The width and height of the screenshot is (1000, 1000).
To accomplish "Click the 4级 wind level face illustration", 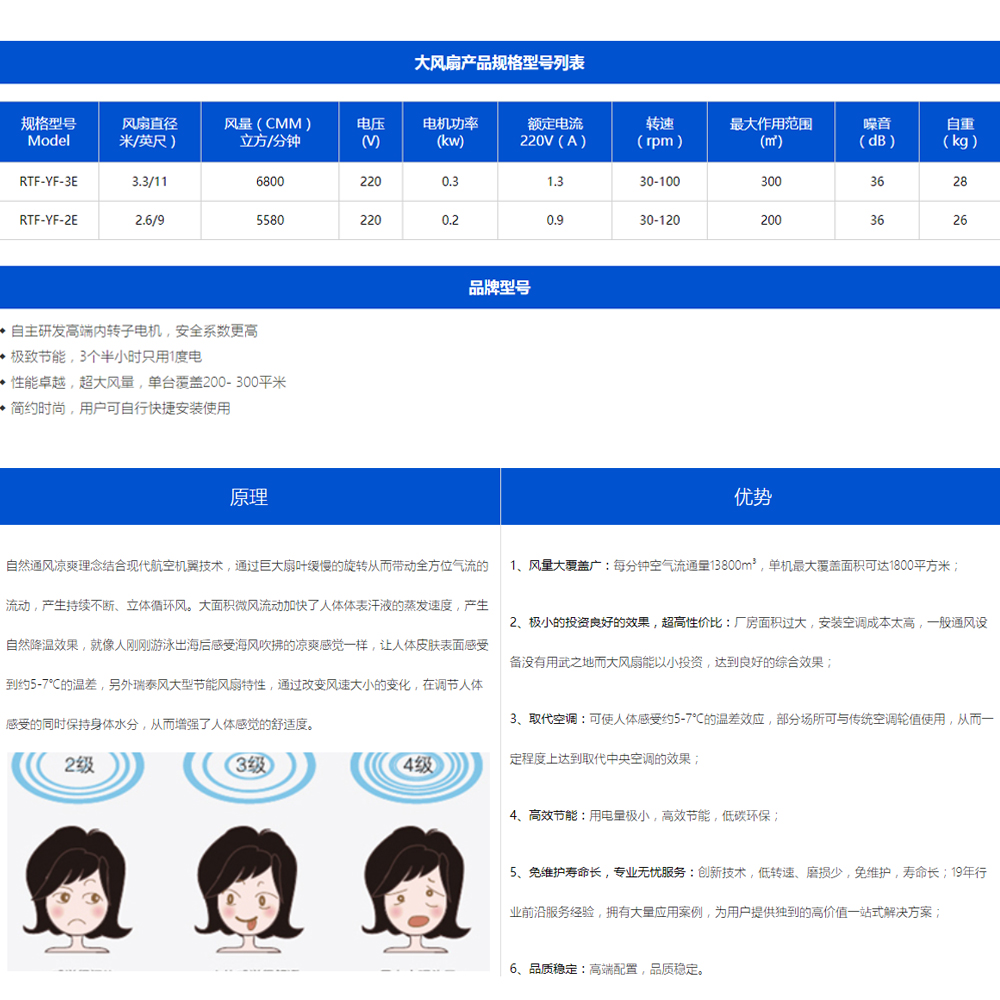I will coord(418,888).
